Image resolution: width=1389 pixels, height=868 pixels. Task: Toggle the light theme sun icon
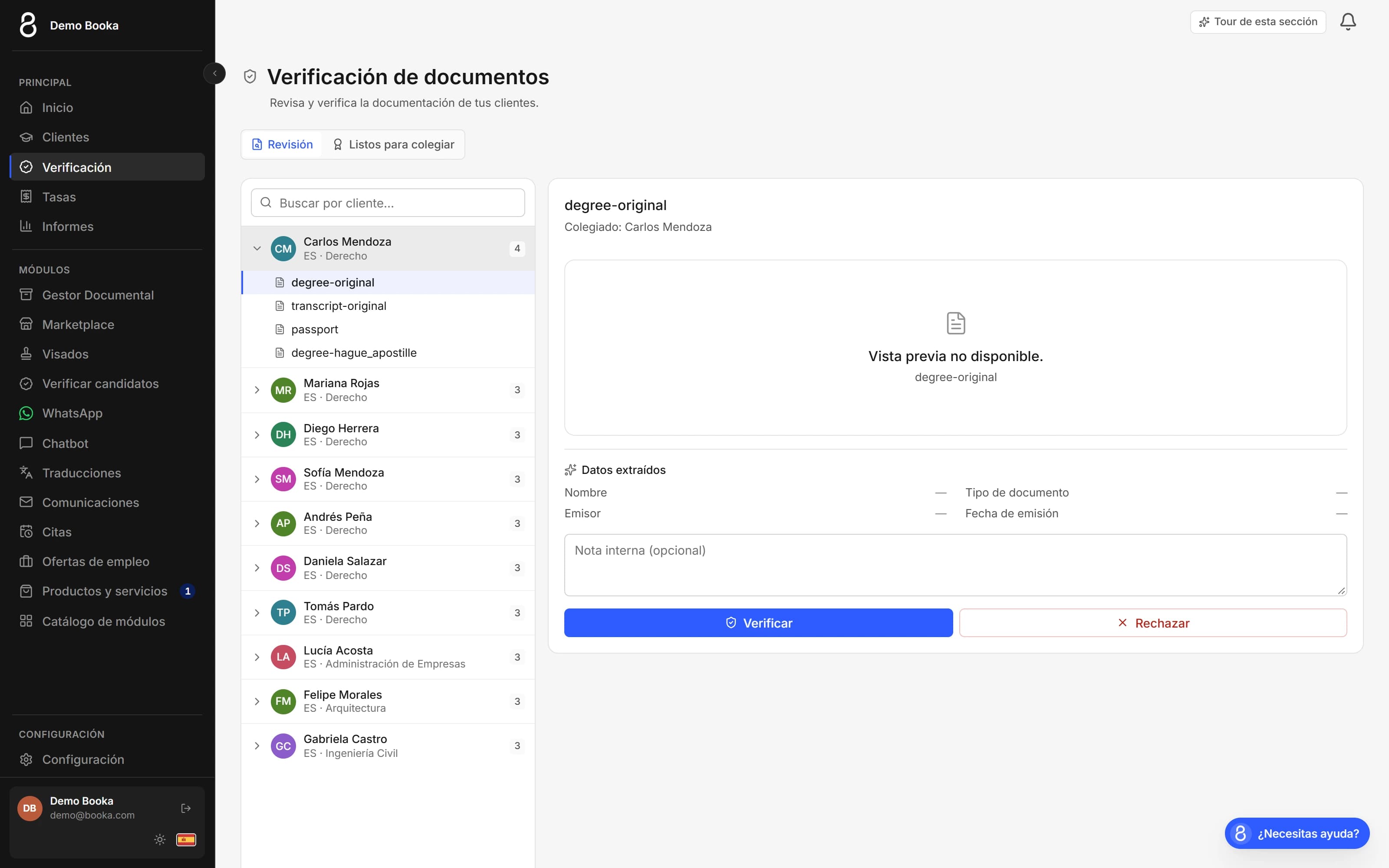(160, 839)
